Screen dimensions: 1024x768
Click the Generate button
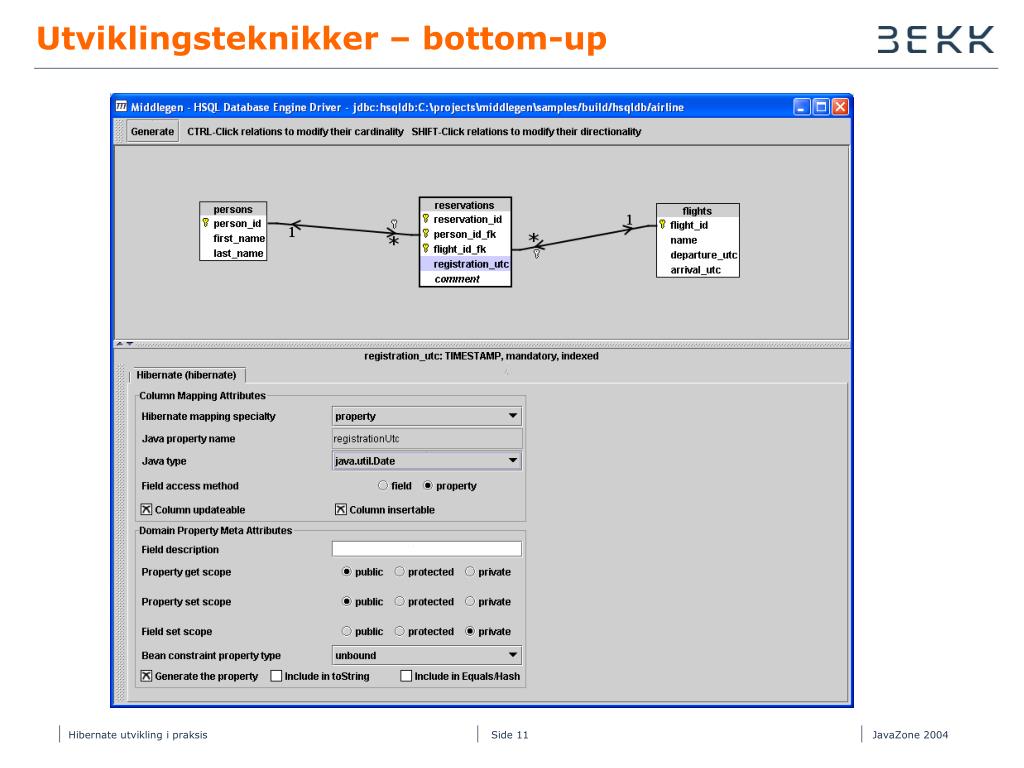pos(152,131)
